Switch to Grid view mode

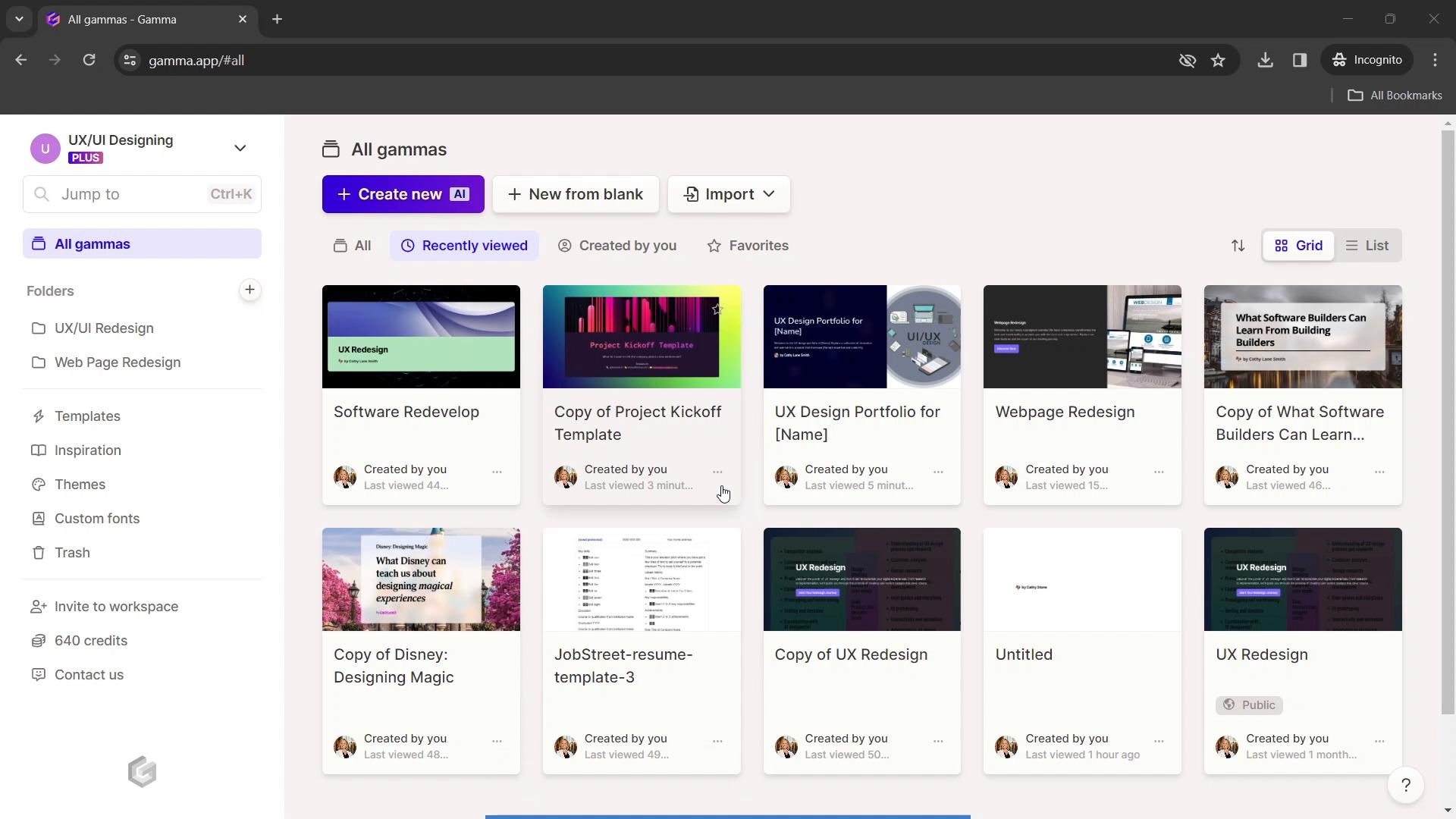[1299, 245]
